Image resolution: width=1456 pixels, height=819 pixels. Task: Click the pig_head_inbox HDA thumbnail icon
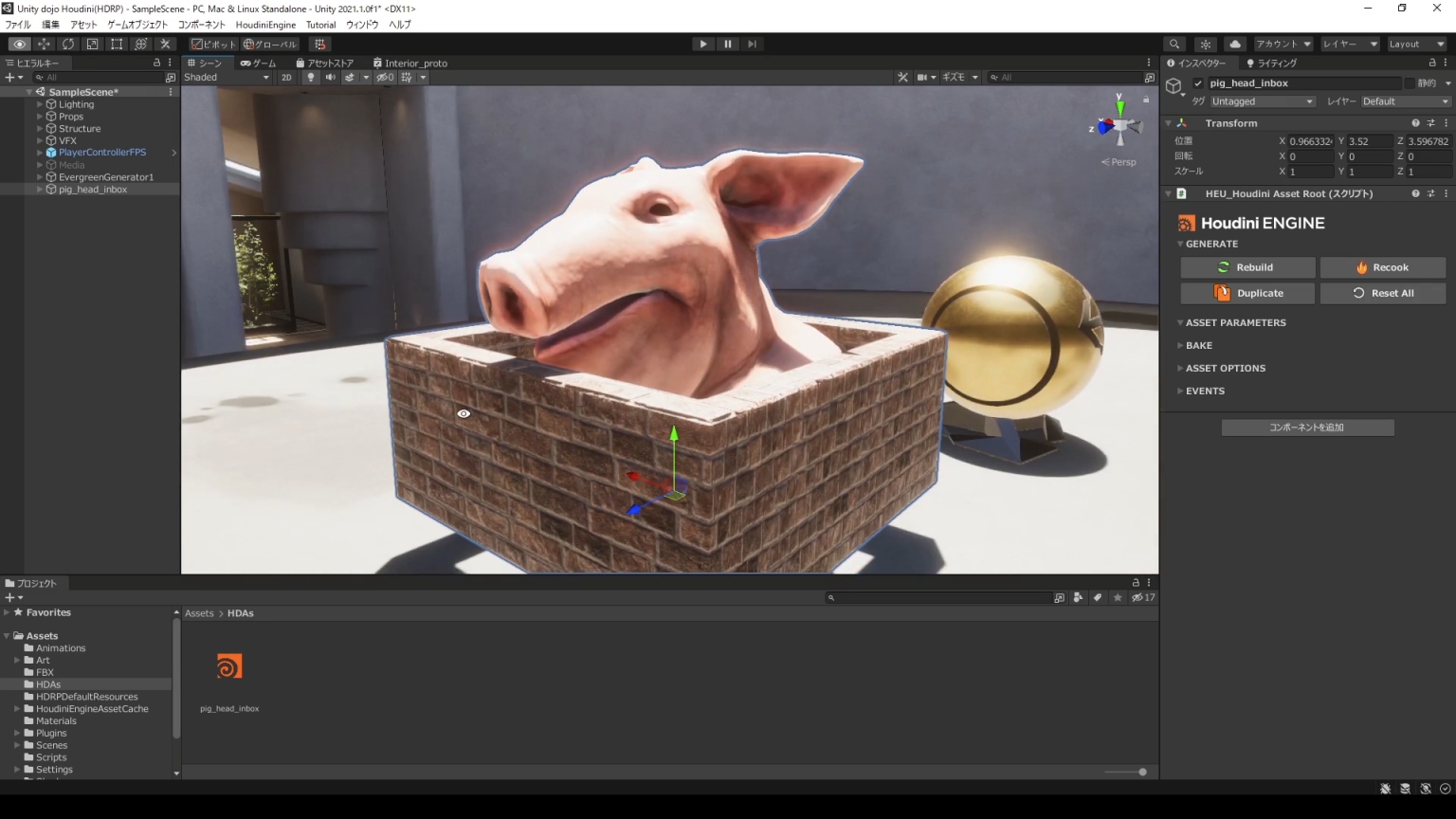[229, 666]
